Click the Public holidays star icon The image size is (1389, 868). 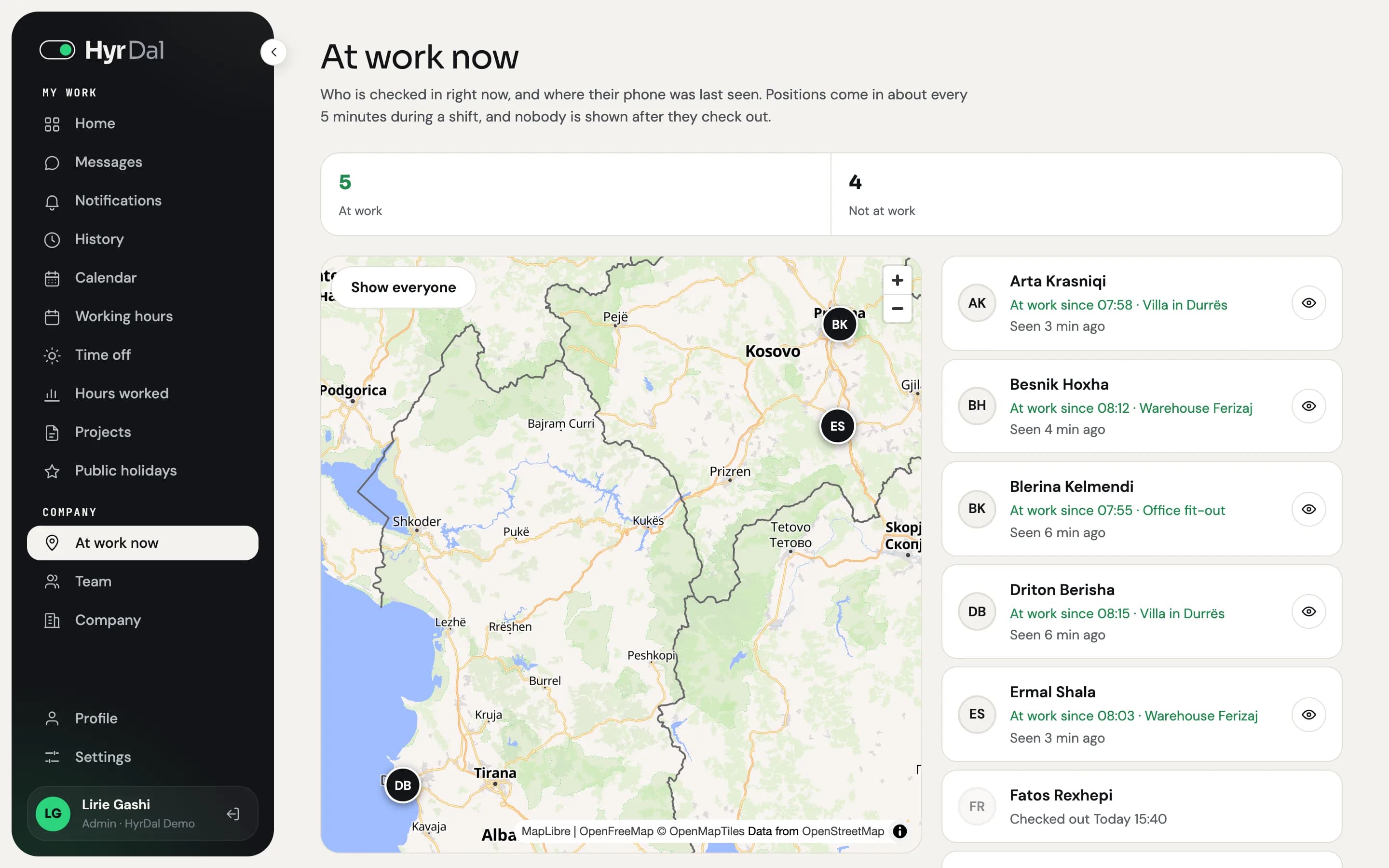point(52,471)
